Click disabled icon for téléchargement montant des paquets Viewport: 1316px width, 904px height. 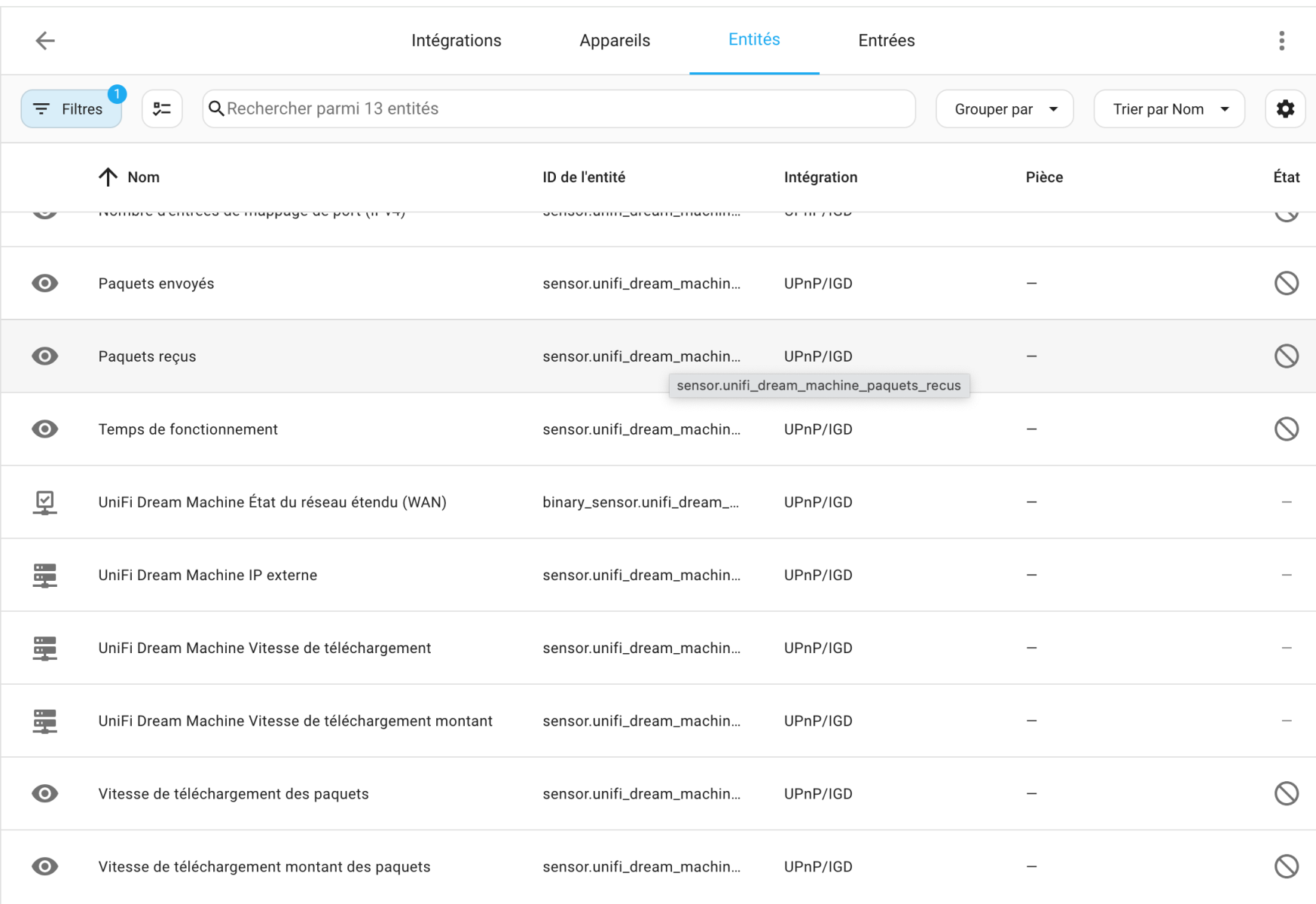point(1287,867)
